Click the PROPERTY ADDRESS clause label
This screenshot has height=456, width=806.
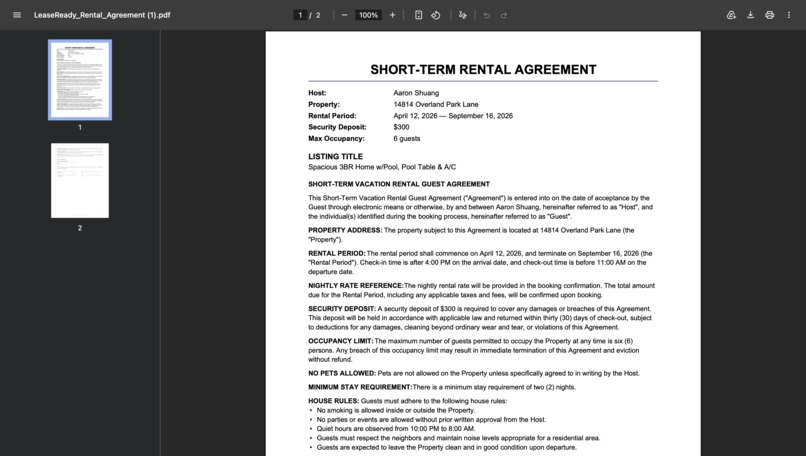345,230
